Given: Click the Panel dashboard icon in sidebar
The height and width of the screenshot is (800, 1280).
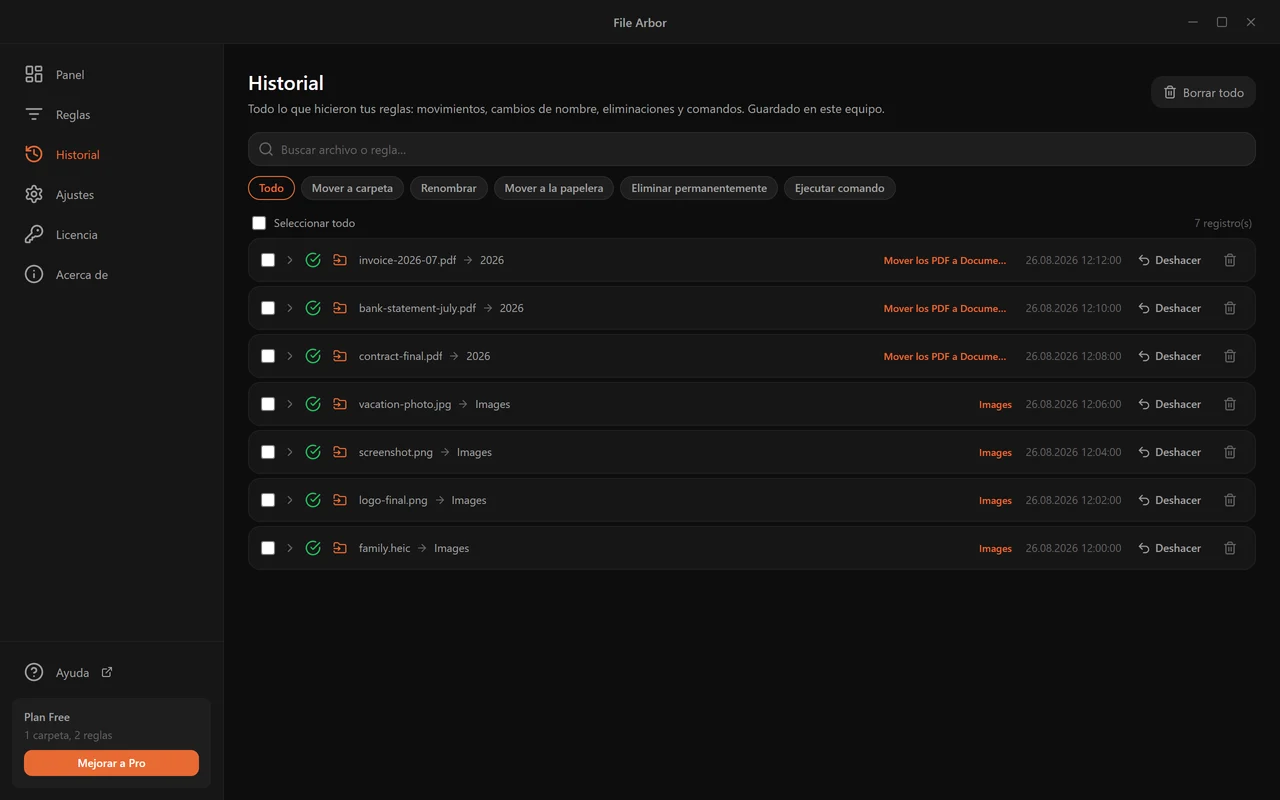Looking at the screenshot, I should (x=34, y=74).
